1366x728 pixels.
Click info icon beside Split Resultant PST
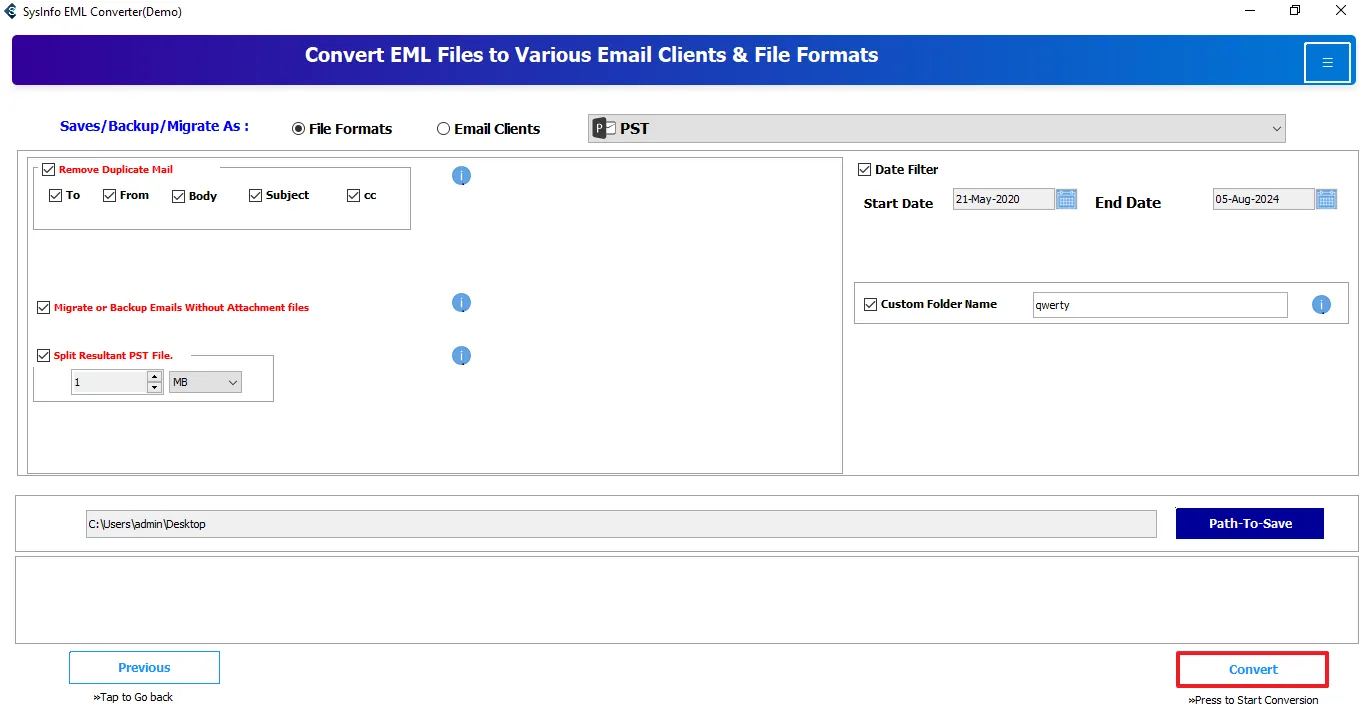(x=461, y=356)
